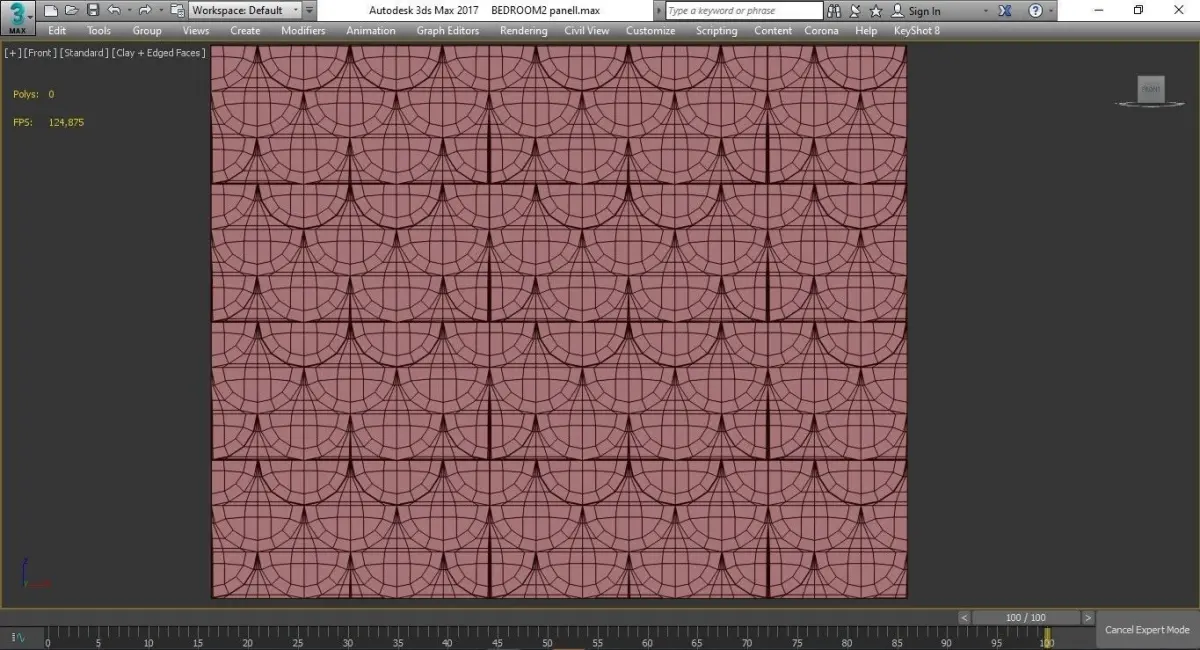Screen dimensions: 1200x650
Task: Click the FPS 124,875 statistic text
Action: (x=48, y=122)
